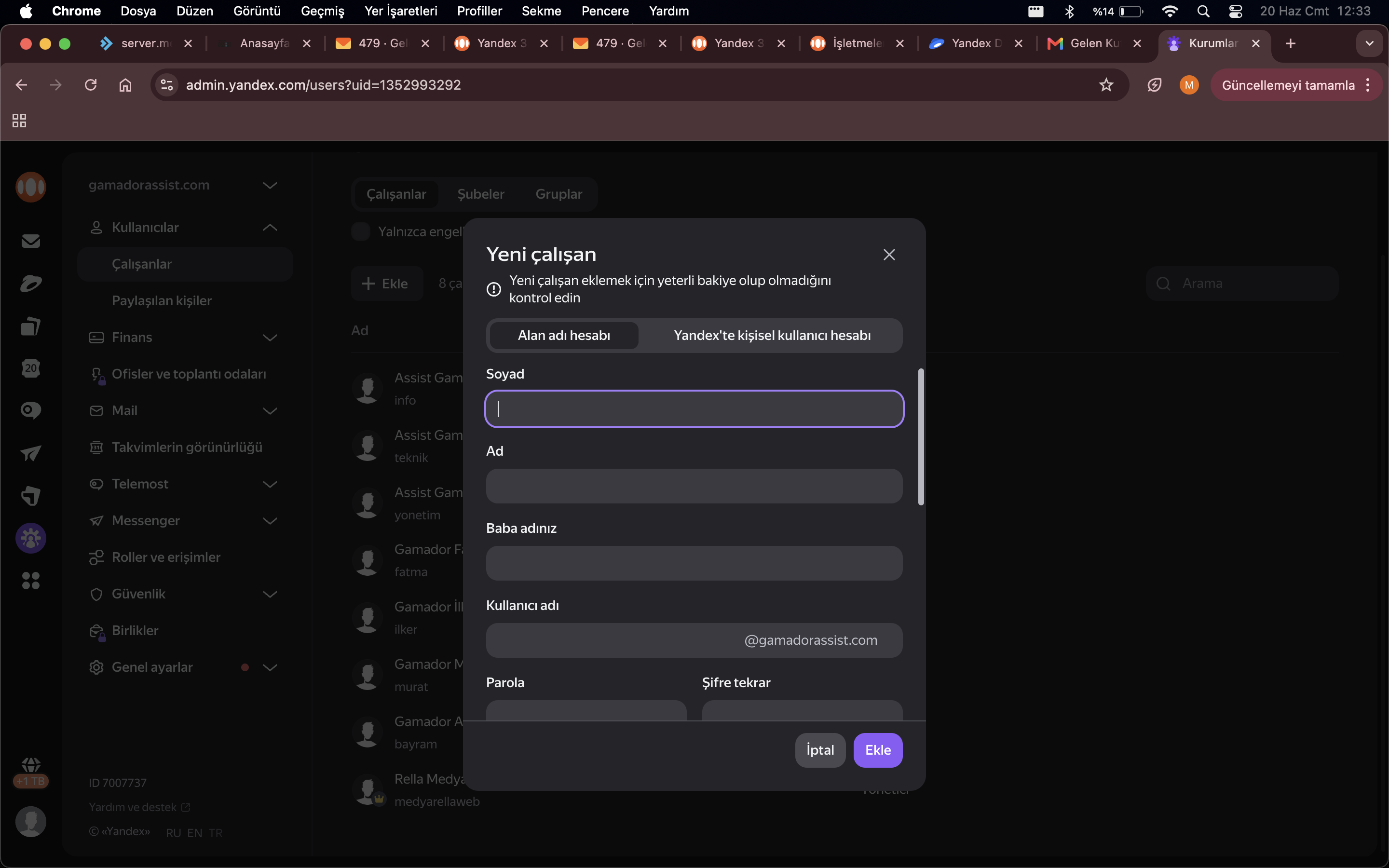Screen dimensions: 1389x868
Task: Open Yandex Mail icon in left sidebar
Action: tap(30, 241)
